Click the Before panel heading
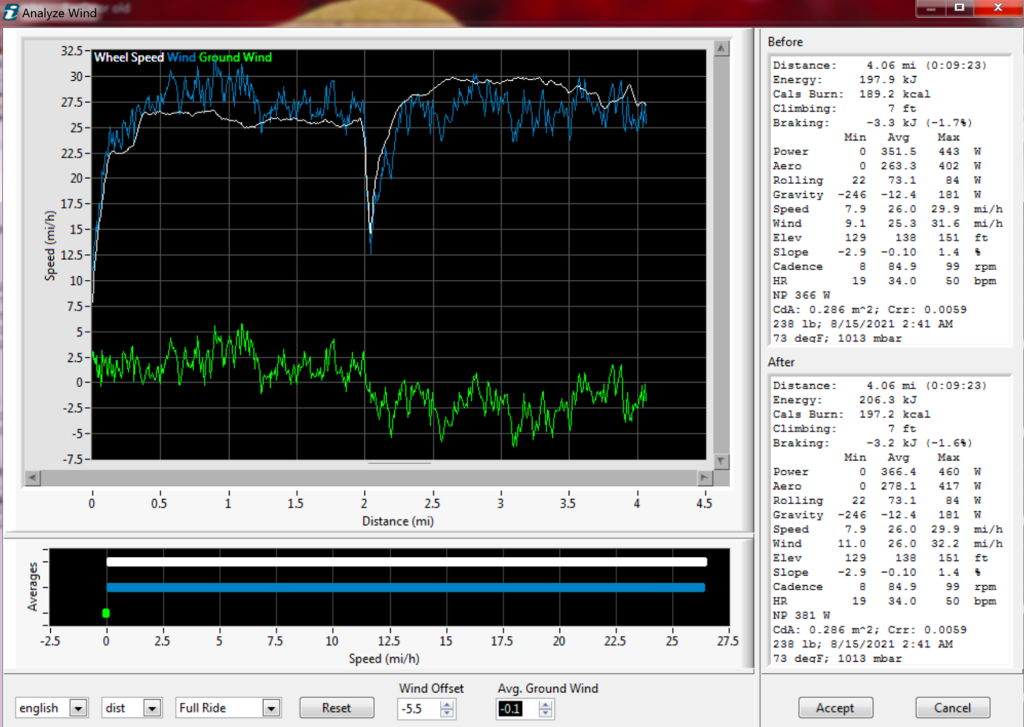Viewport: 1024px width, 727px height. 785,42
